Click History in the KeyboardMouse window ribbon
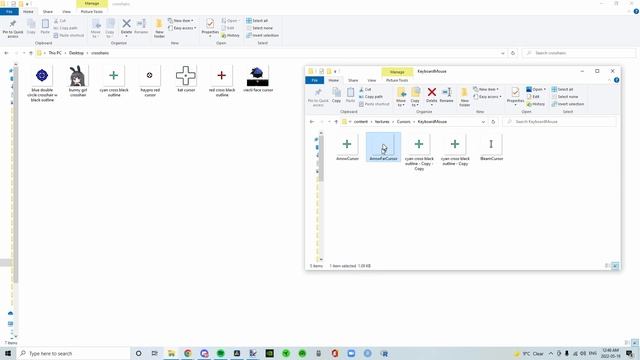This screenshot has width=640, height=360. tap(536, 104)
